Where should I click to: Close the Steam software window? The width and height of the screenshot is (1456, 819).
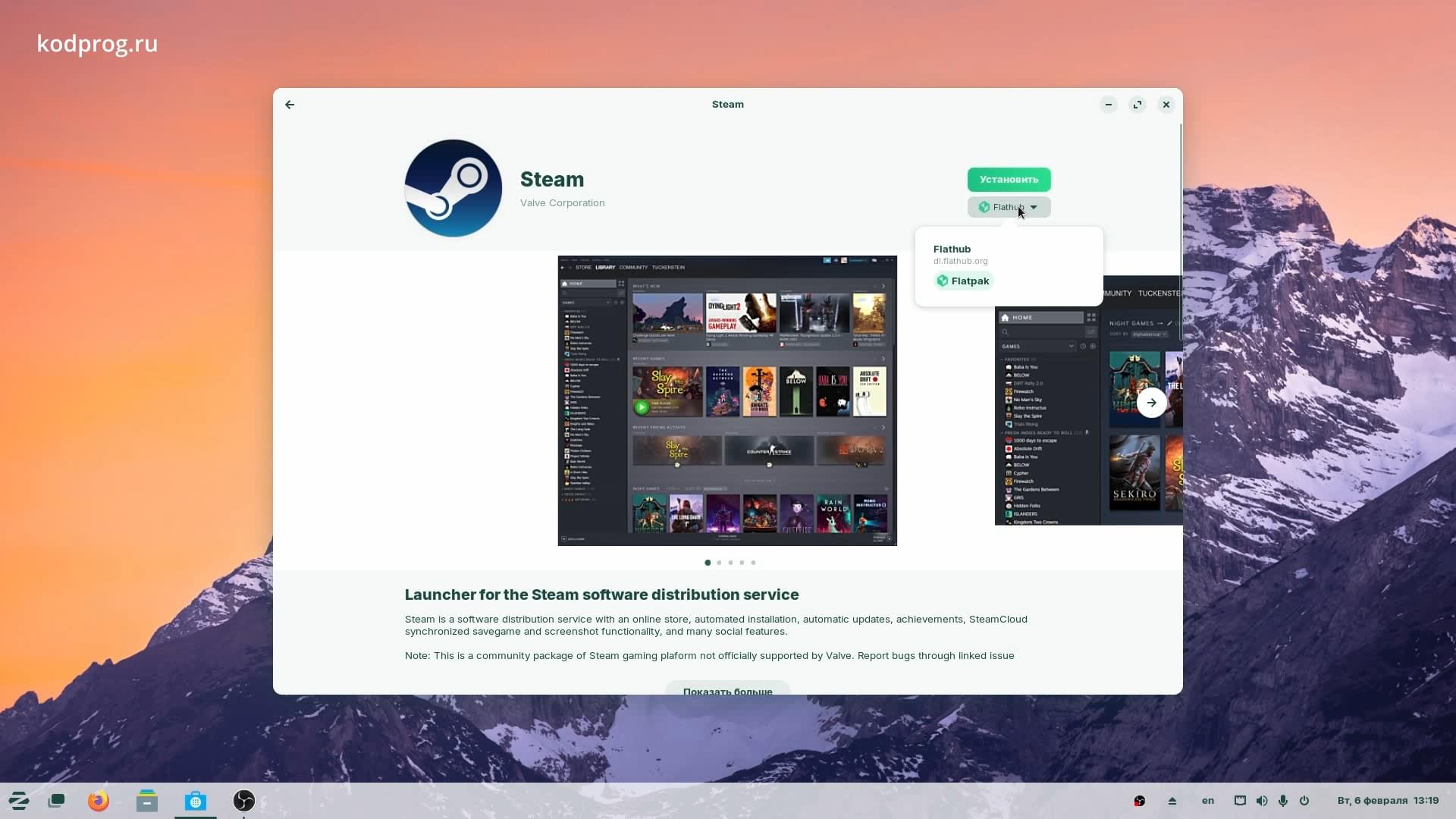(1166, 105)
